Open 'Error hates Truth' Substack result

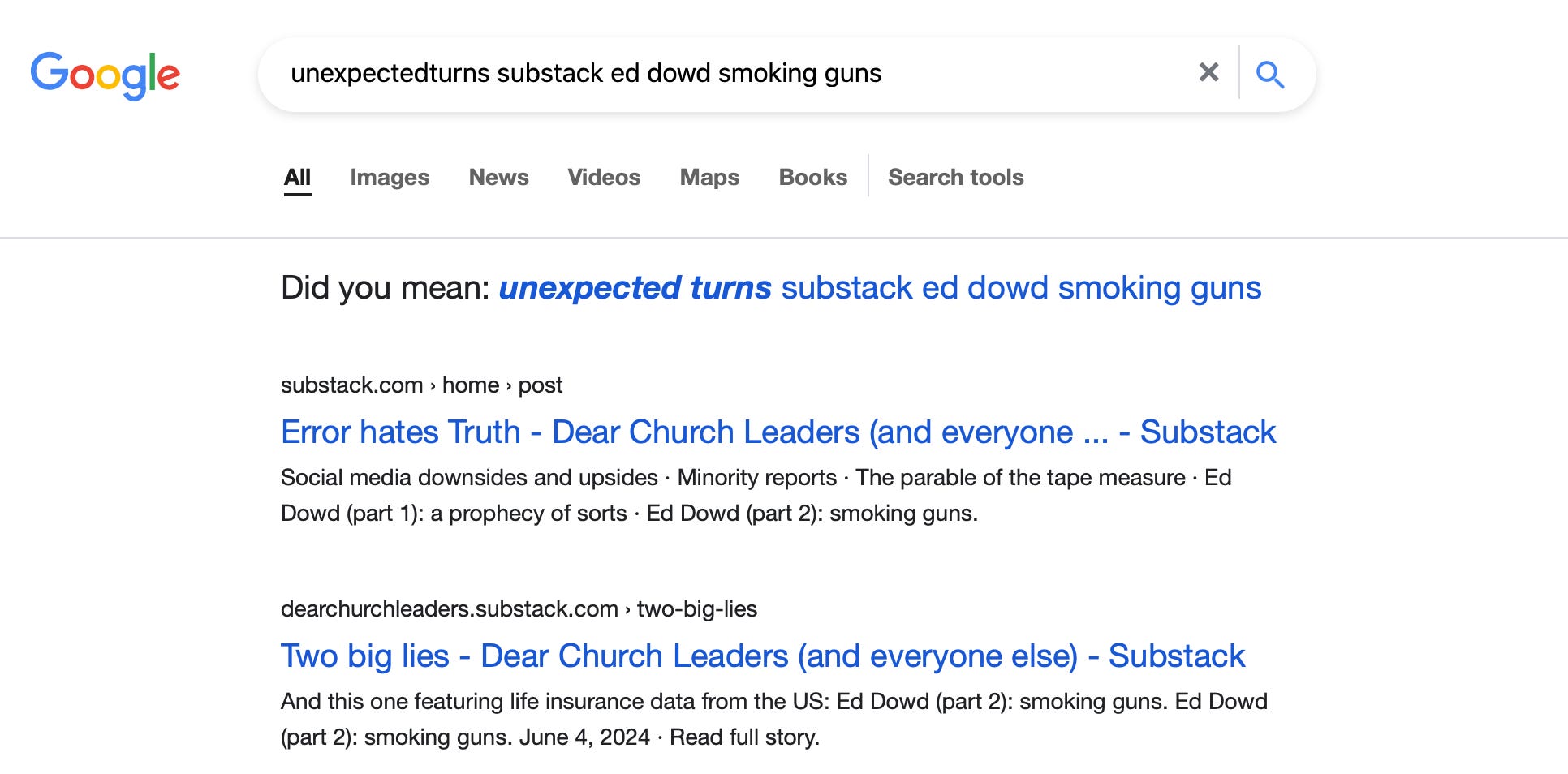[778, 432]
